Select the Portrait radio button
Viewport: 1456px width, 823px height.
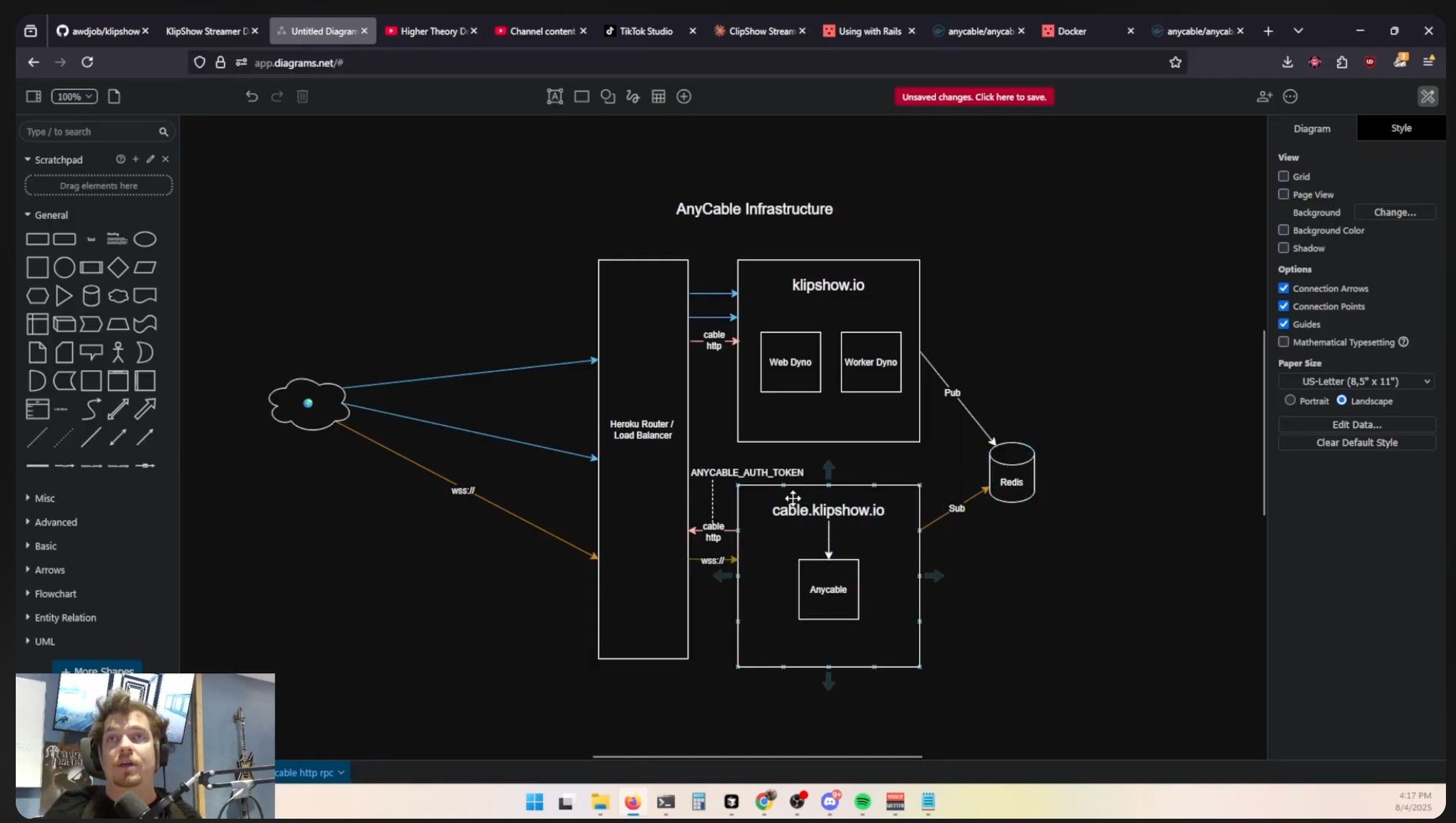[x=1290, y=401]
